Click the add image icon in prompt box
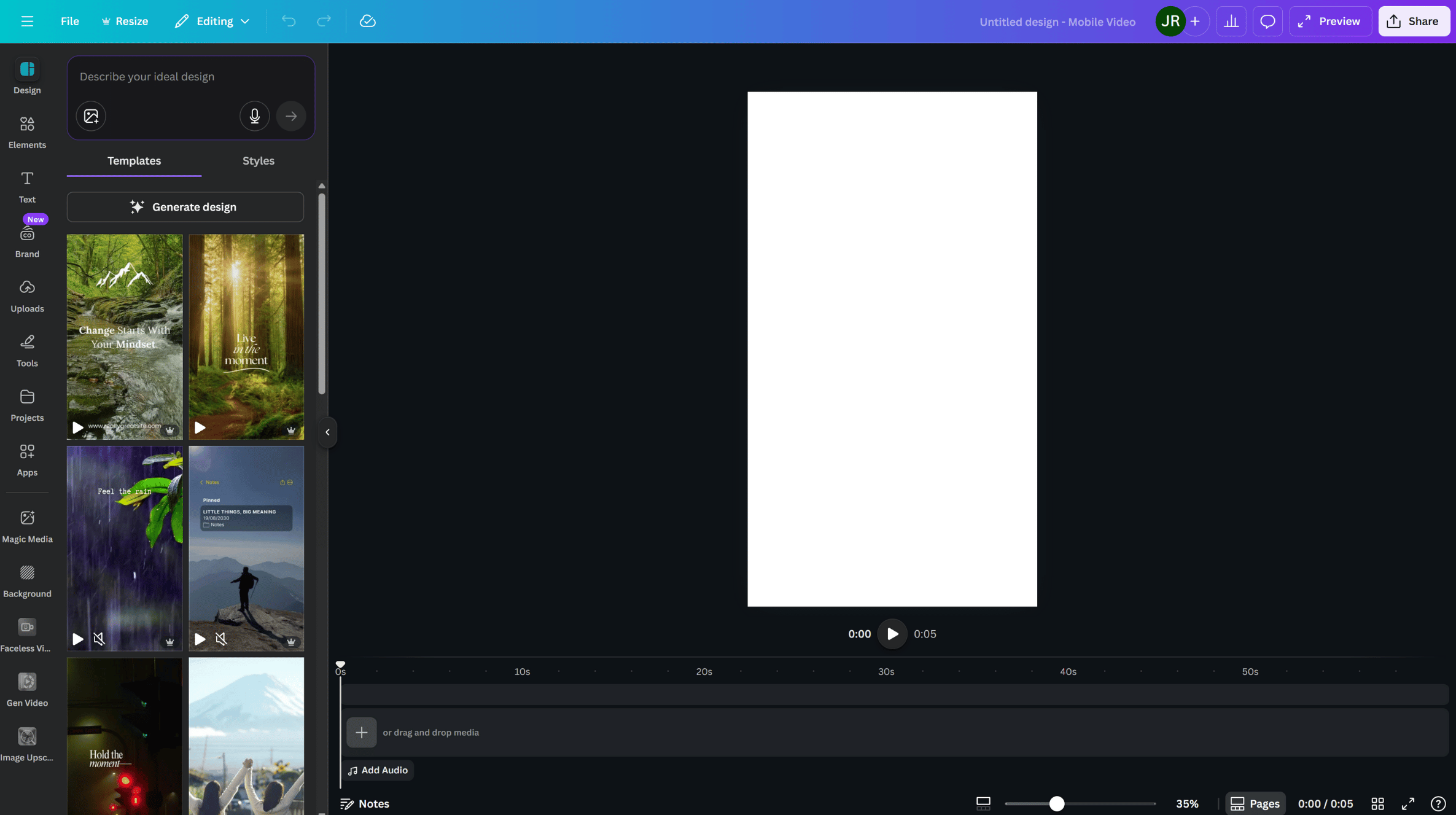 (91, 116)
